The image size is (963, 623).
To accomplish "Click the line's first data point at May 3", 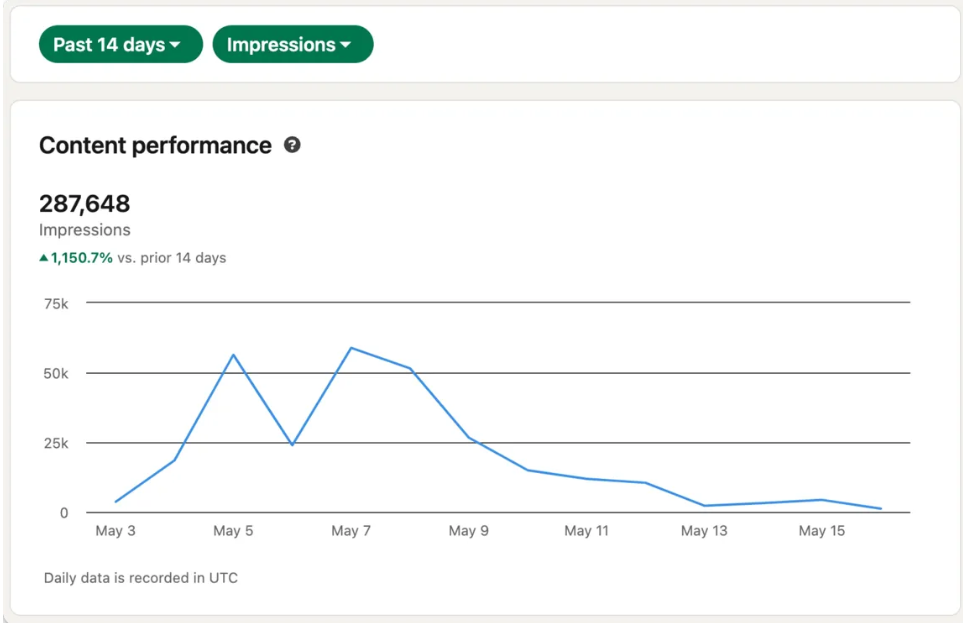I will click(x=116, y=502).
